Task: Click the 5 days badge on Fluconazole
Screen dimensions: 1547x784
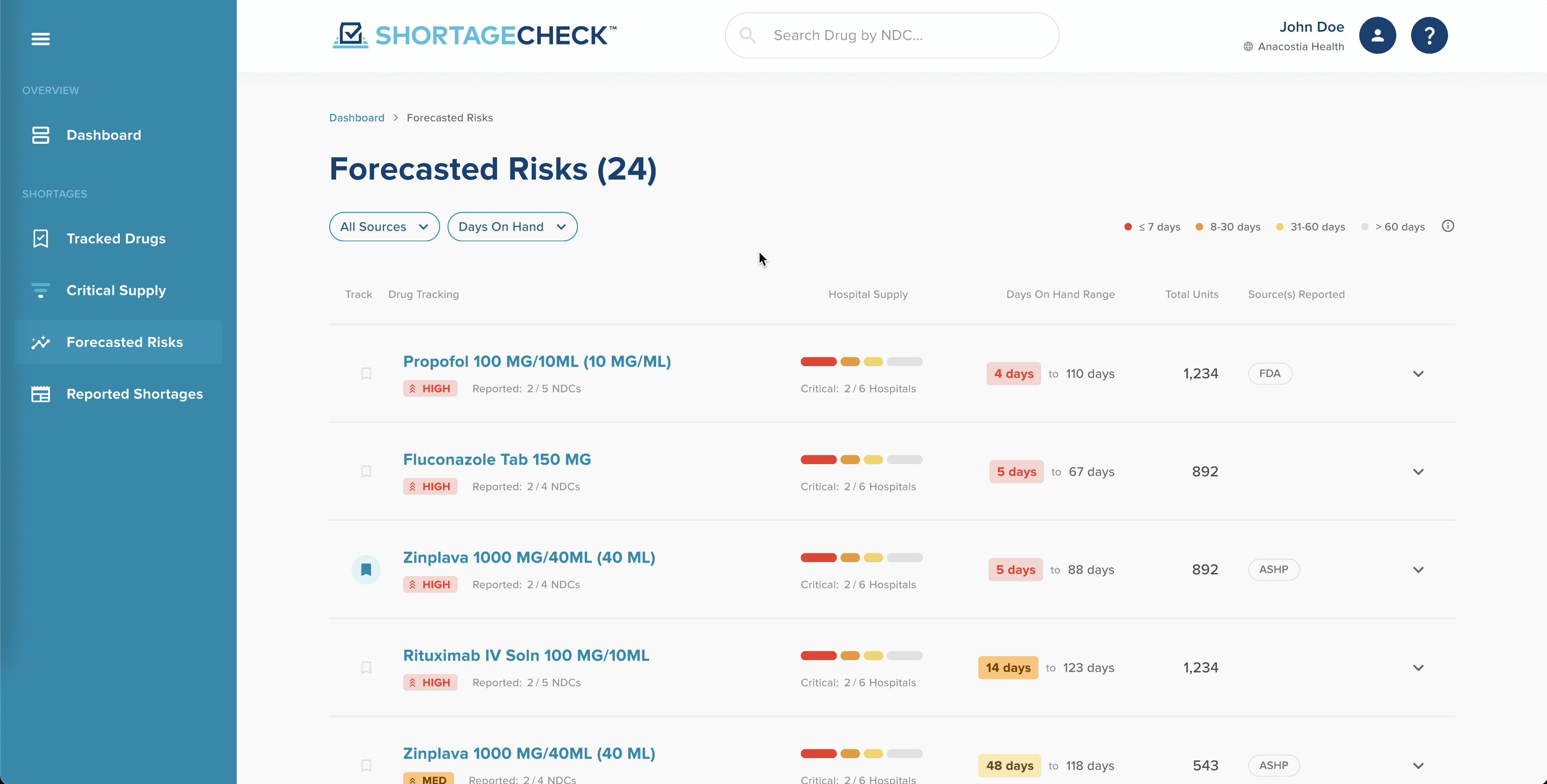Action: click(x=1016, y=471)
